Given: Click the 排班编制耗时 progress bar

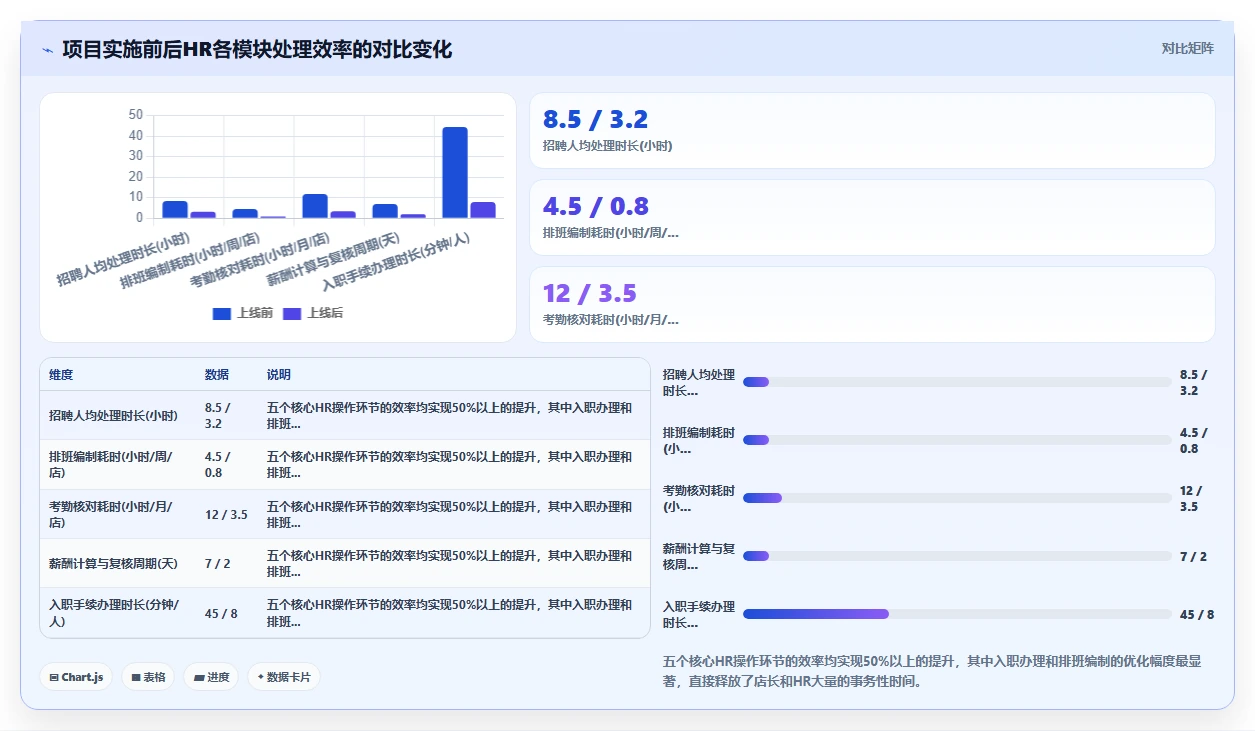Looking at the screenshot, I should (957, 440).
